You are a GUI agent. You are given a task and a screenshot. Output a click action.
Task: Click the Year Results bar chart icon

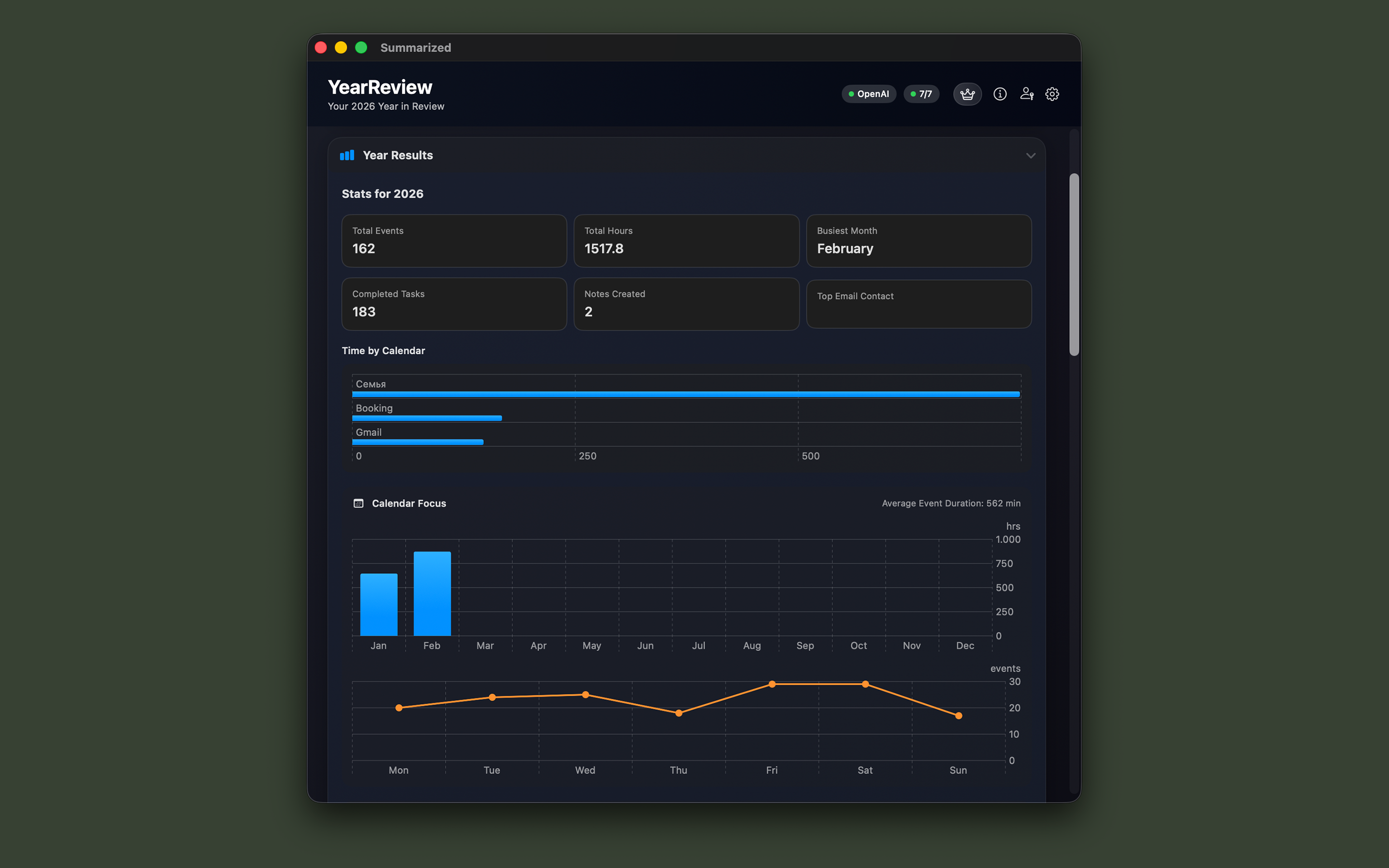[x=347, y=156]
